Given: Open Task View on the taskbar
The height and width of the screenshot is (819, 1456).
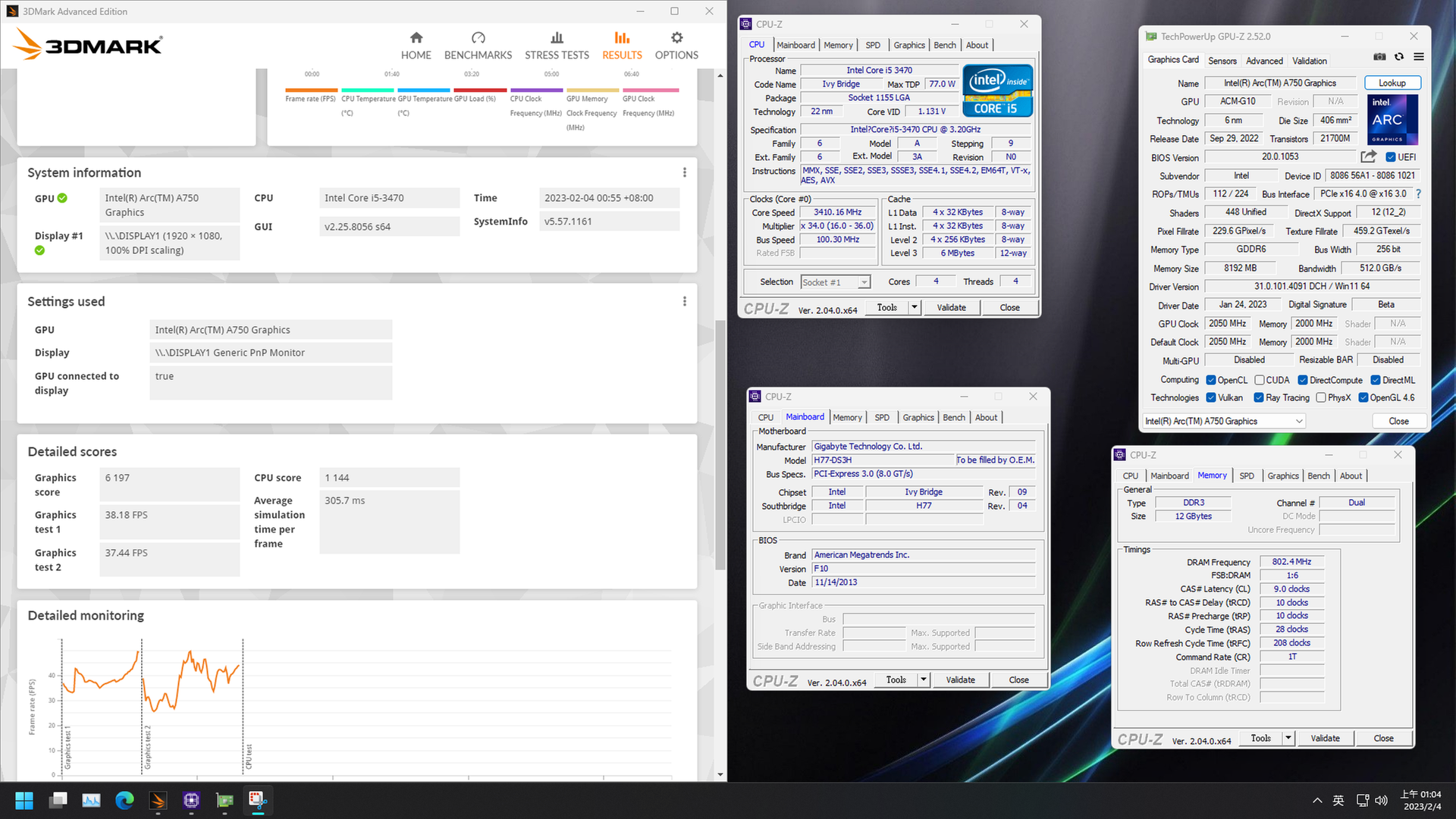Looking at the screenshot, I should [x=58, y=800].
